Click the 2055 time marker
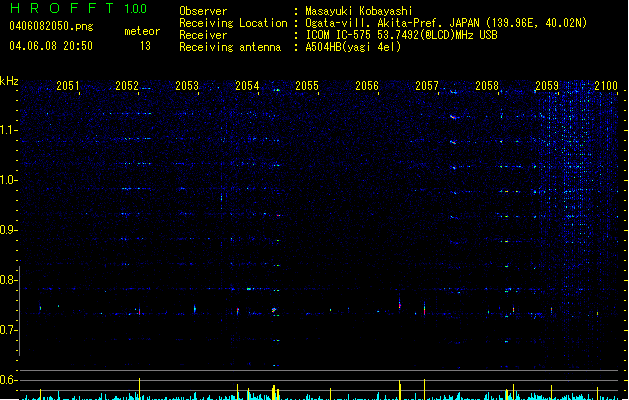Image resolution: width=629 pixels, height=400 pixels. pos(307,85)
